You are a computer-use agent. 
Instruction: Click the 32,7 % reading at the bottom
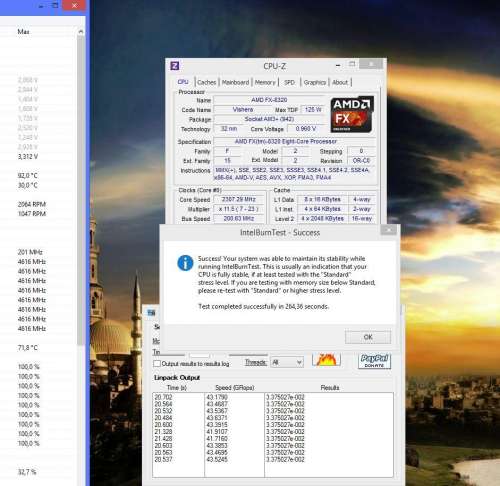pyautogui.click(x=27, y=472)
